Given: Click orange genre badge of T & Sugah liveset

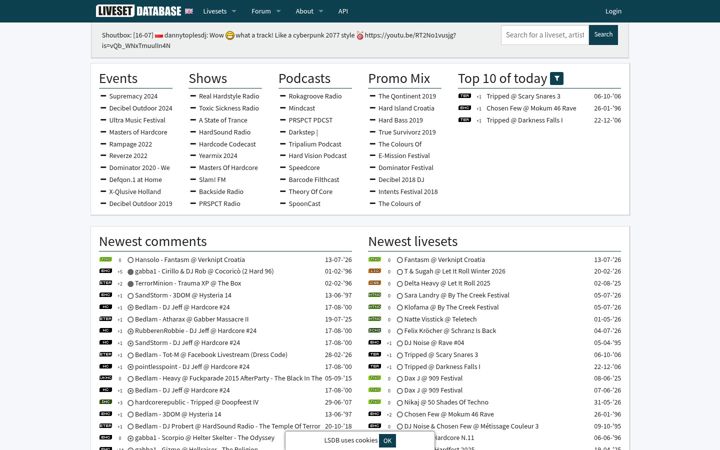Looking at the screenshot, I should pyautogui.click(x=375, y=271).
